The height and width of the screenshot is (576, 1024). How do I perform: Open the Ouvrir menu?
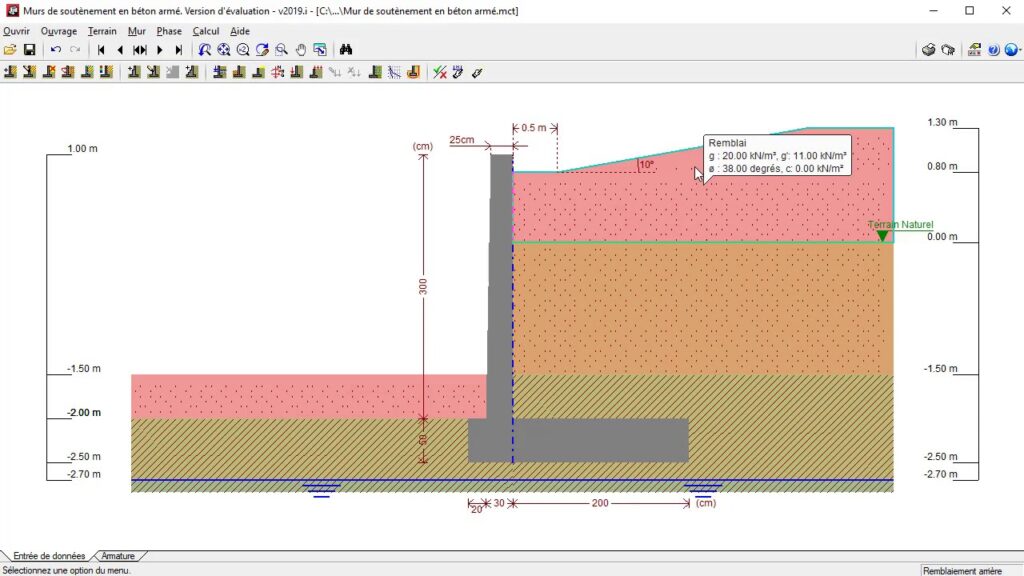tap(16, 31)
